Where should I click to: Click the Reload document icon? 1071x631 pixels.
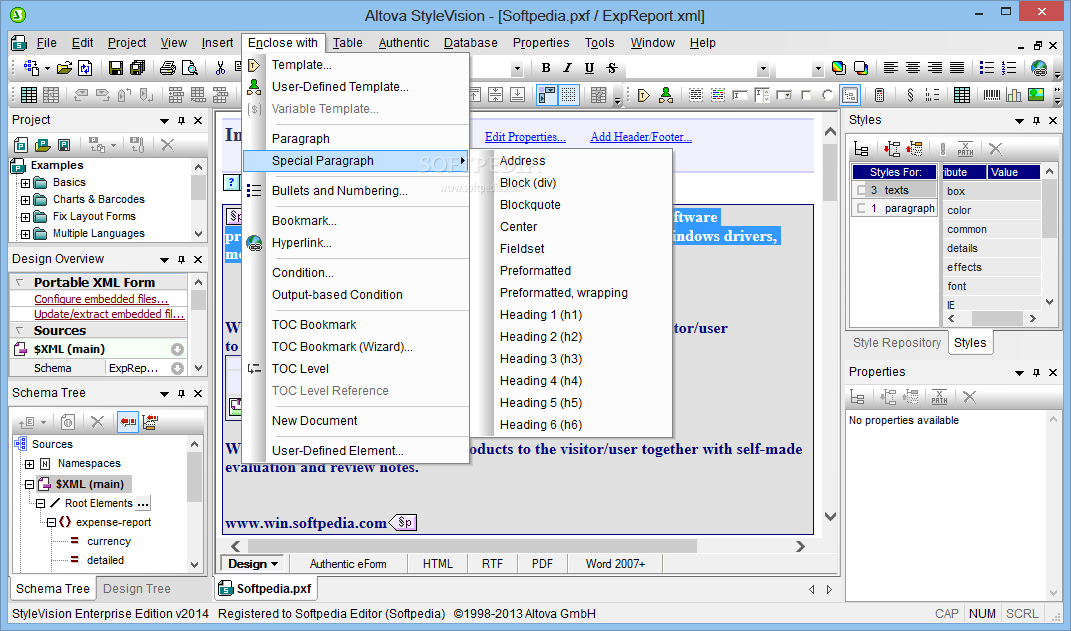point(85,68)
